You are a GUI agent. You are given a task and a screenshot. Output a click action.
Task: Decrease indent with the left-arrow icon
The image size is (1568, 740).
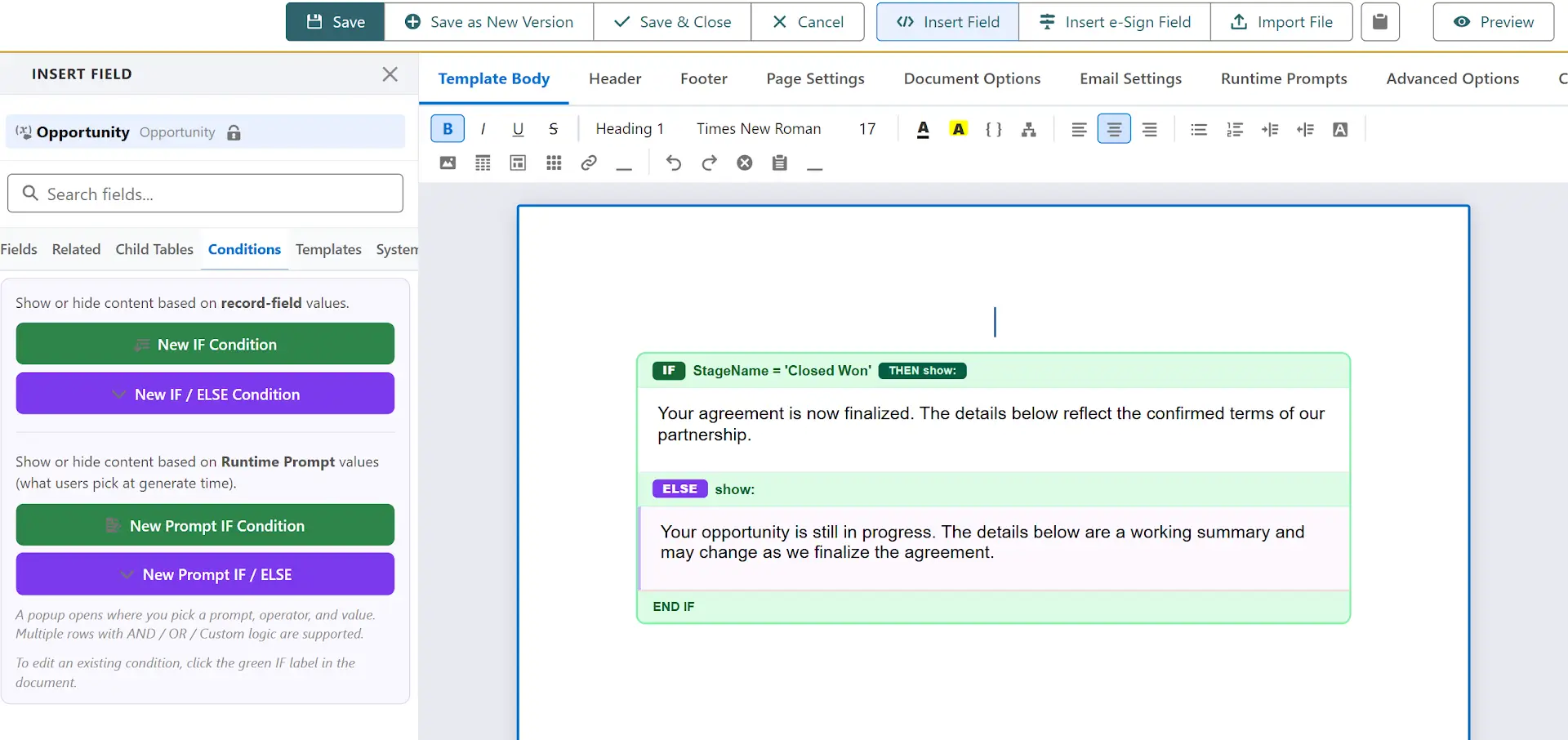(1305, 129)
